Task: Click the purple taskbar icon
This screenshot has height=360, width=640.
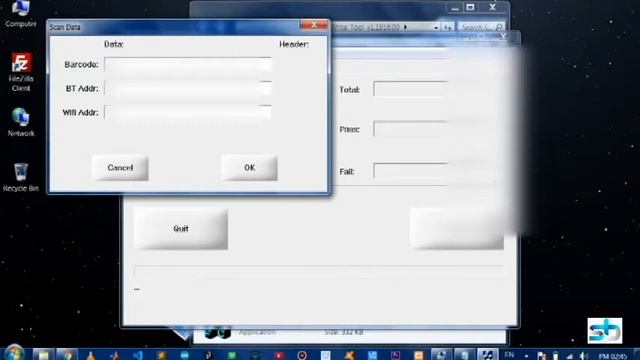Action: pyautogui.click(x=395, y=355)
